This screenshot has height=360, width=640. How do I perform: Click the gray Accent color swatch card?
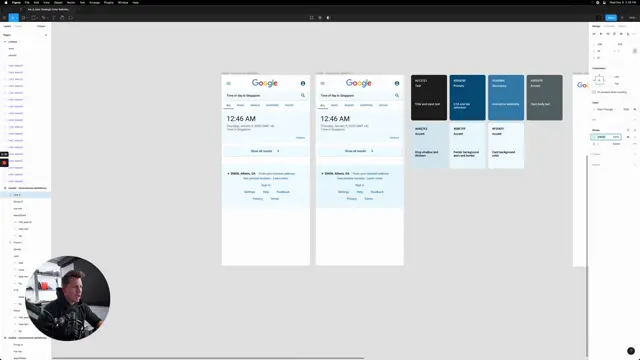pos(544,98)
